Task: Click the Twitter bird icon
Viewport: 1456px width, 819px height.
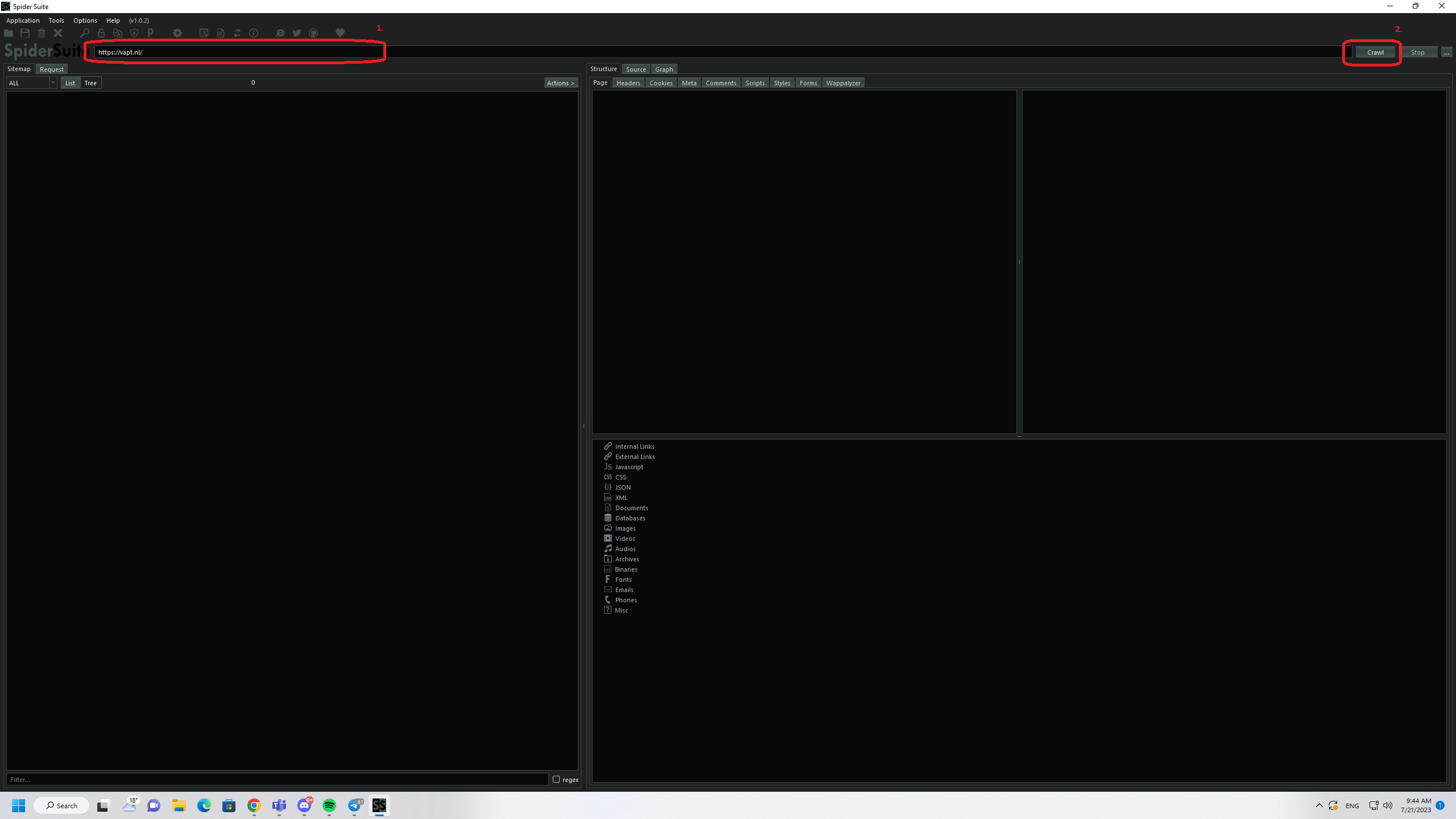Action: click(297, 33)
